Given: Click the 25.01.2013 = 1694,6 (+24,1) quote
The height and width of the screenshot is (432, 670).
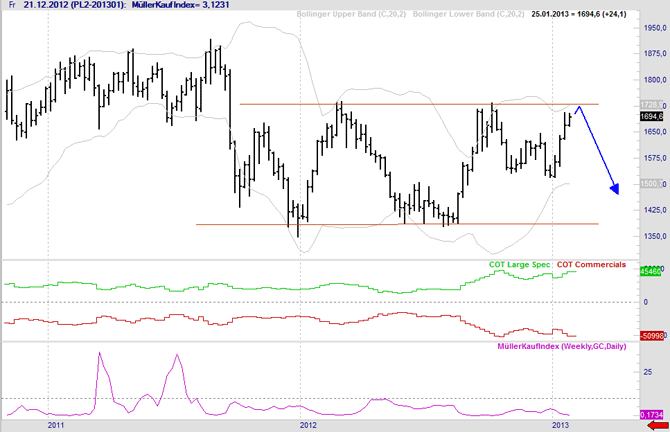Looking at the screenshot, I should point(579,14).
